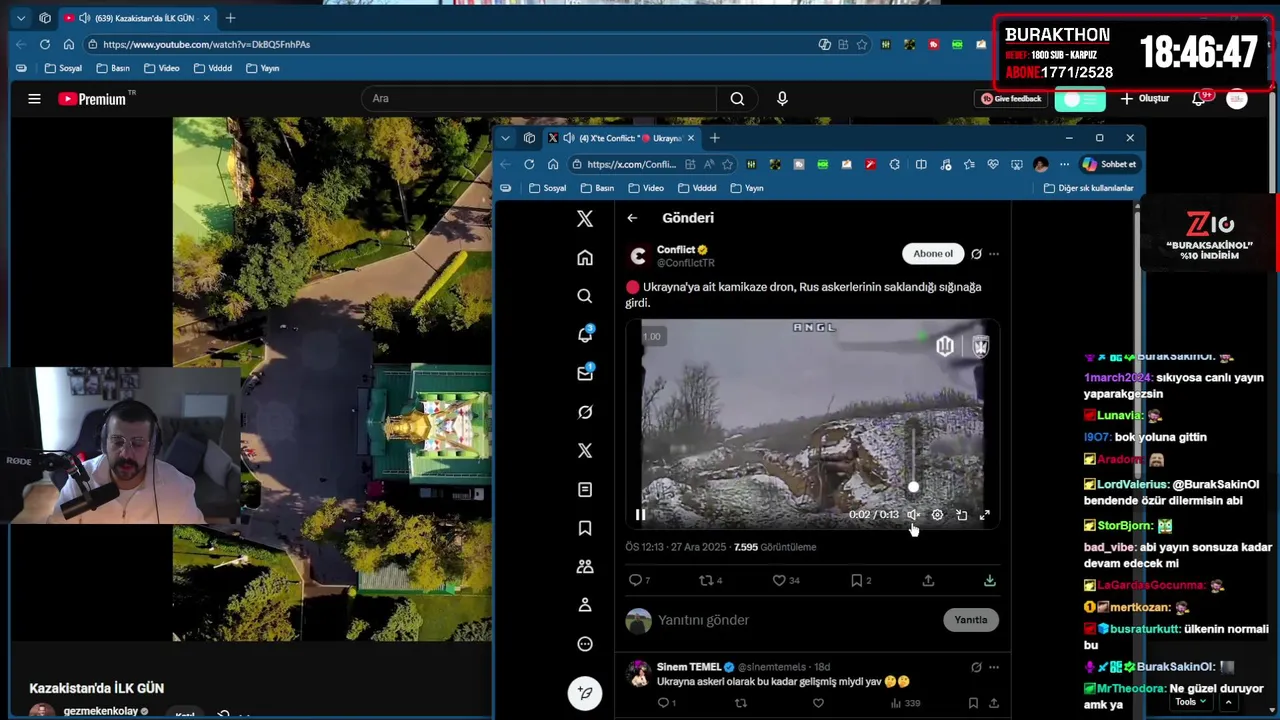Open Grok icon in X sidebar

(585, 412)
